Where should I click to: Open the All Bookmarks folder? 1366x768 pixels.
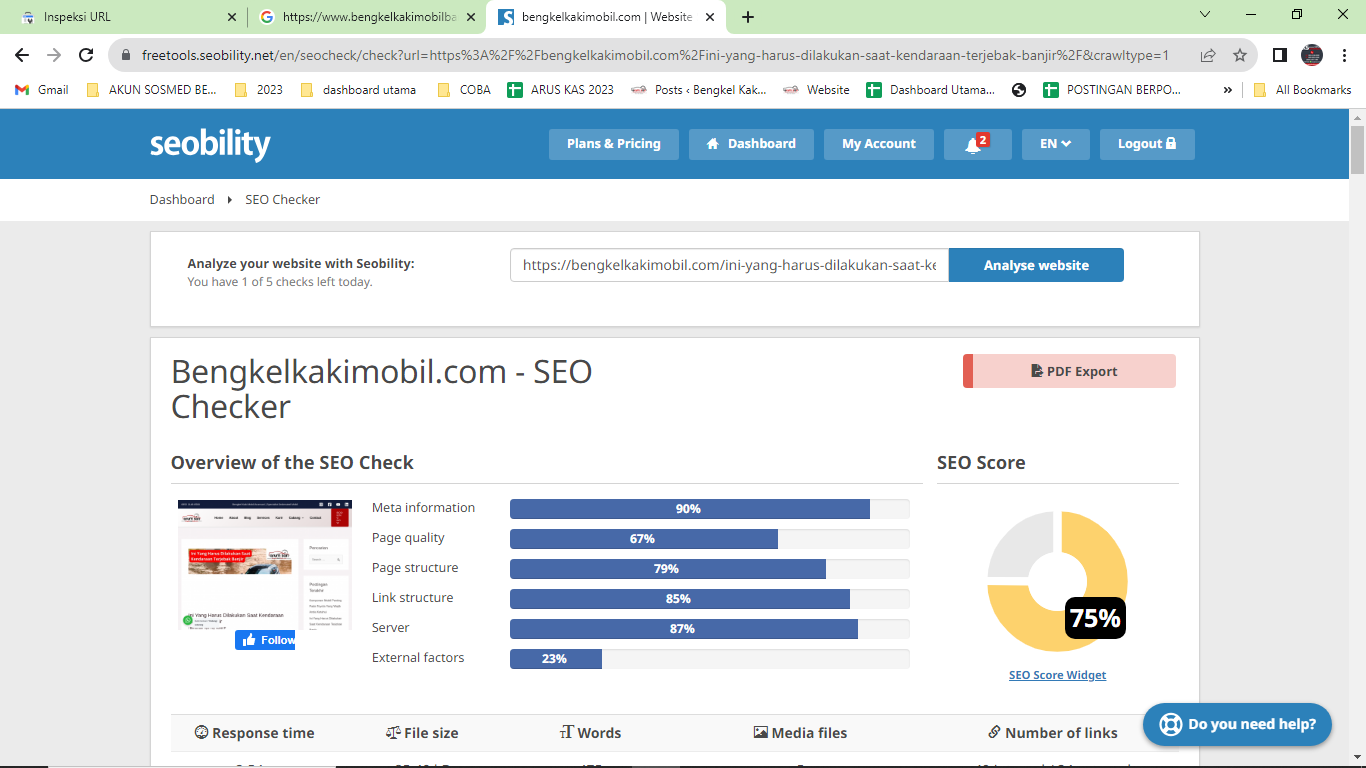[x=1302, y=89]
